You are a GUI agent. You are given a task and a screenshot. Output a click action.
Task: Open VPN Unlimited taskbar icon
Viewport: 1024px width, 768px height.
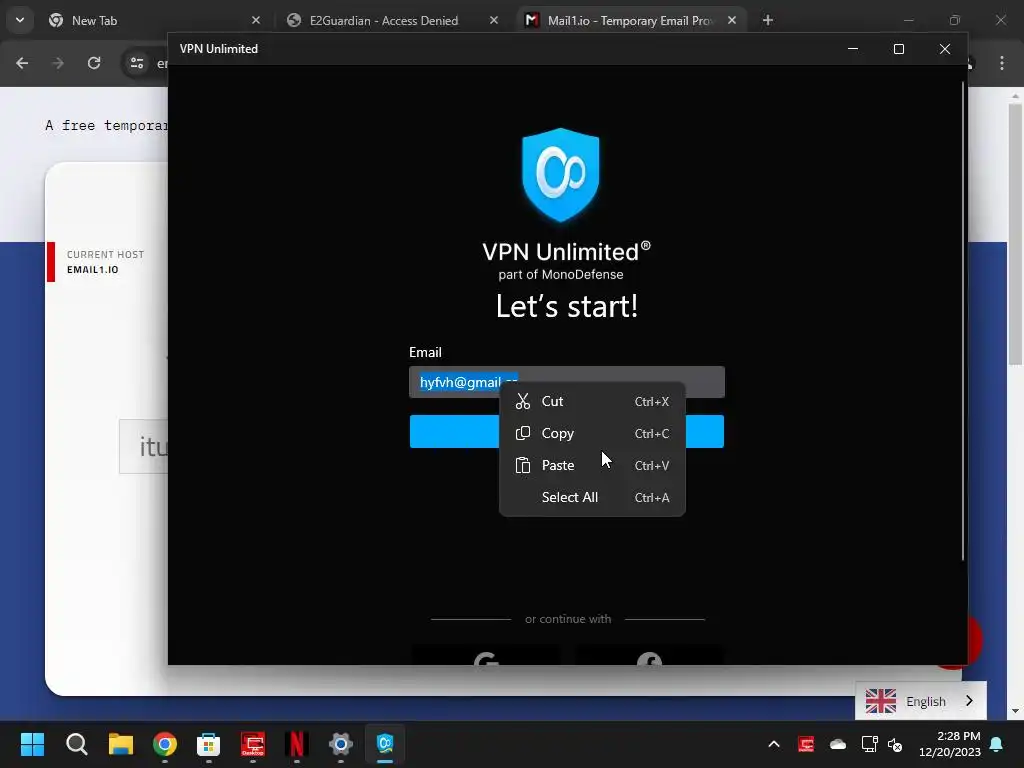click(x=385, y=744)
